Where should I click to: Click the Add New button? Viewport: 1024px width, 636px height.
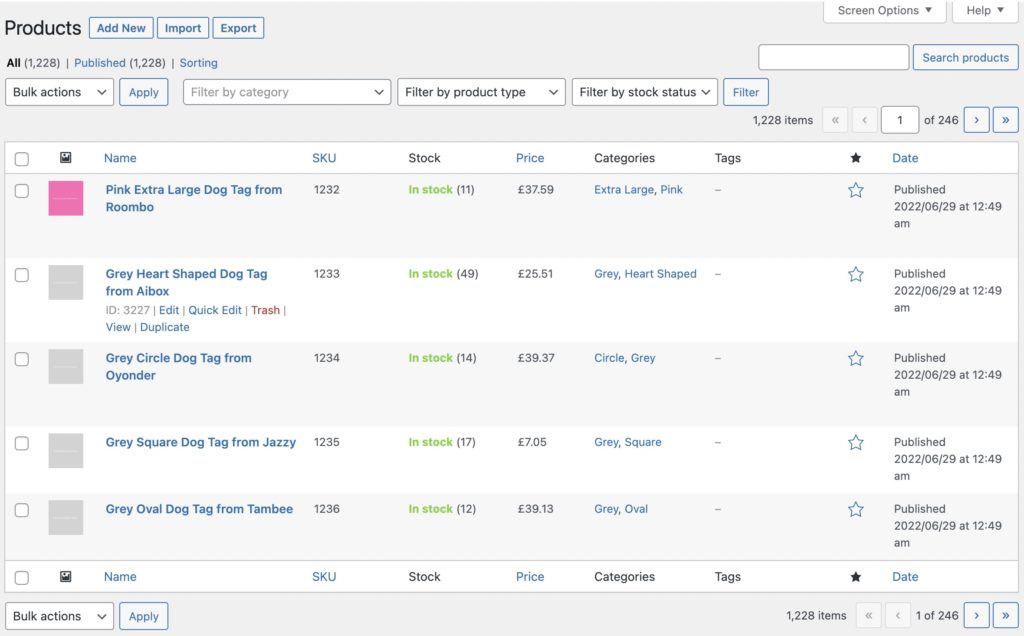(x=120, y=28)
